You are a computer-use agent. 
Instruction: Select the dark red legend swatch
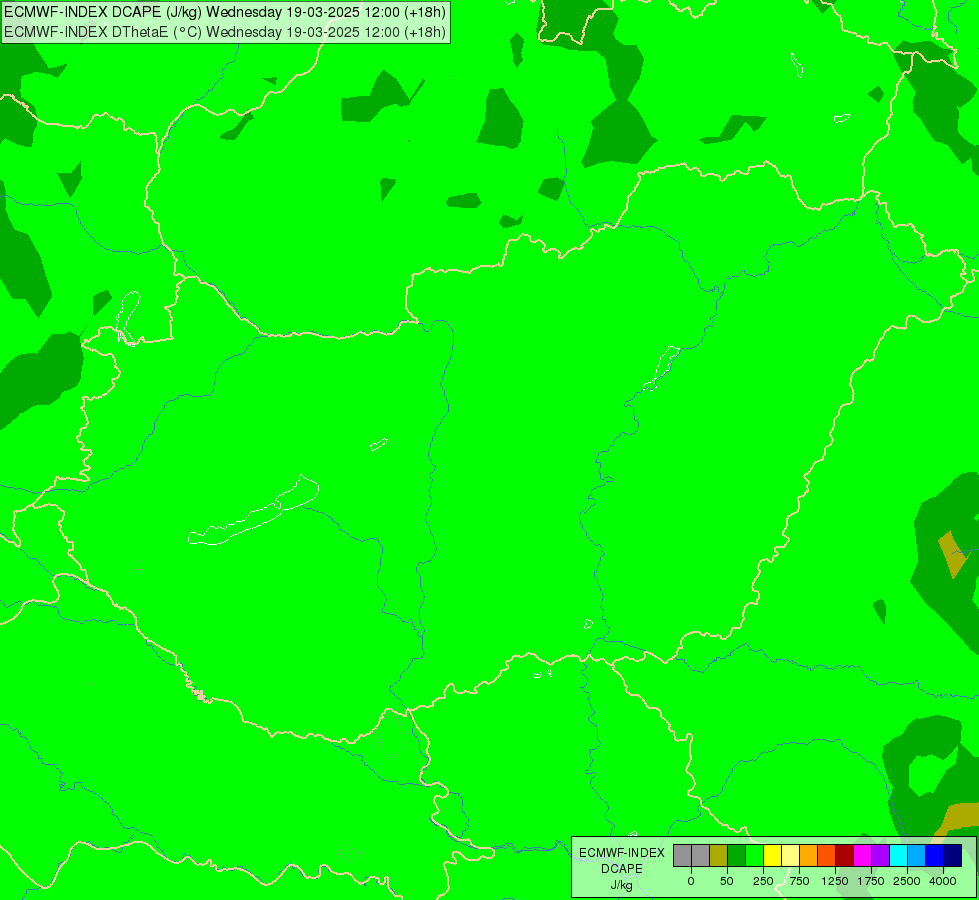pyautogui.click(x=845, y=856)
